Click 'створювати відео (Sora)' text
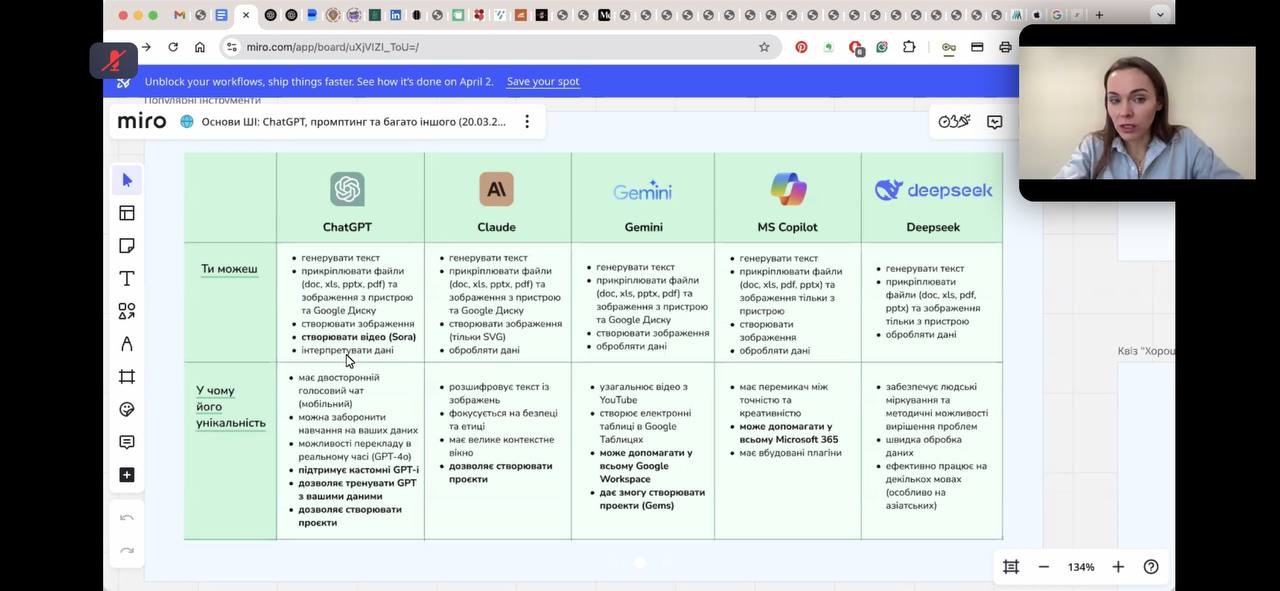 pyautogui.click(x=358, y=337)
